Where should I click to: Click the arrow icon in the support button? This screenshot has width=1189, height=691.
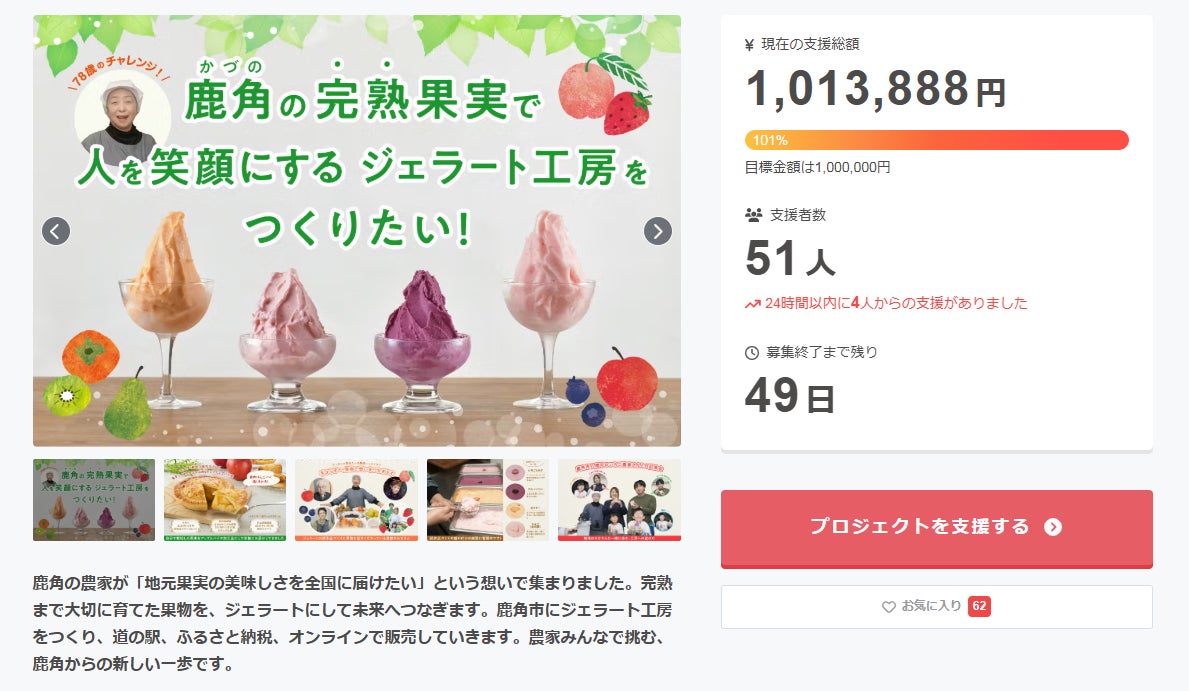1052,527
